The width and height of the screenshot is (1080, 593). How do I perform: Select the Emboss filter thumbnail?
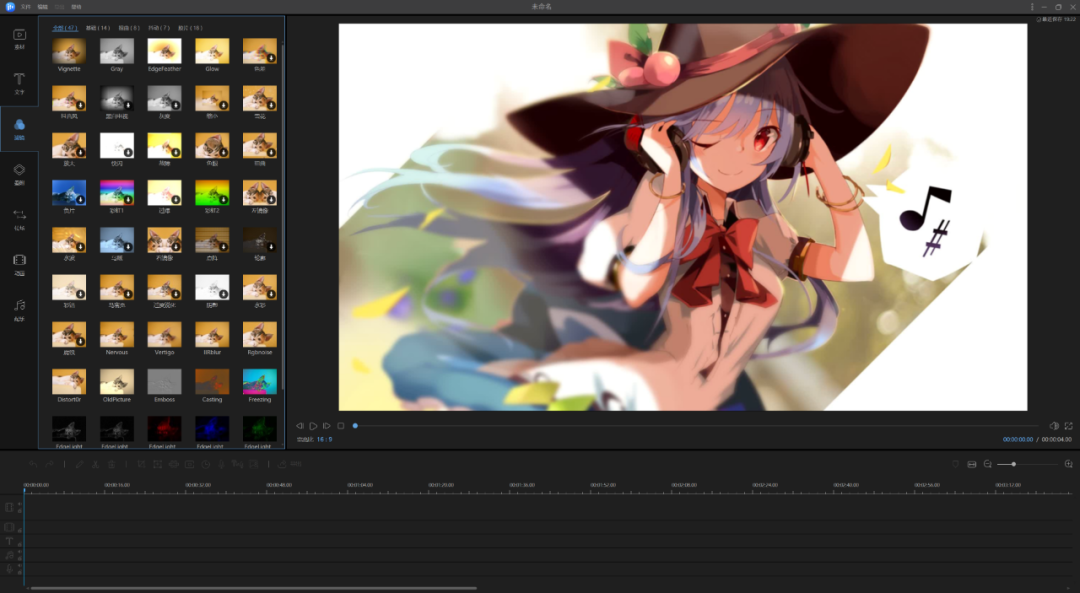pyautogui.click(x=164, y=382)
